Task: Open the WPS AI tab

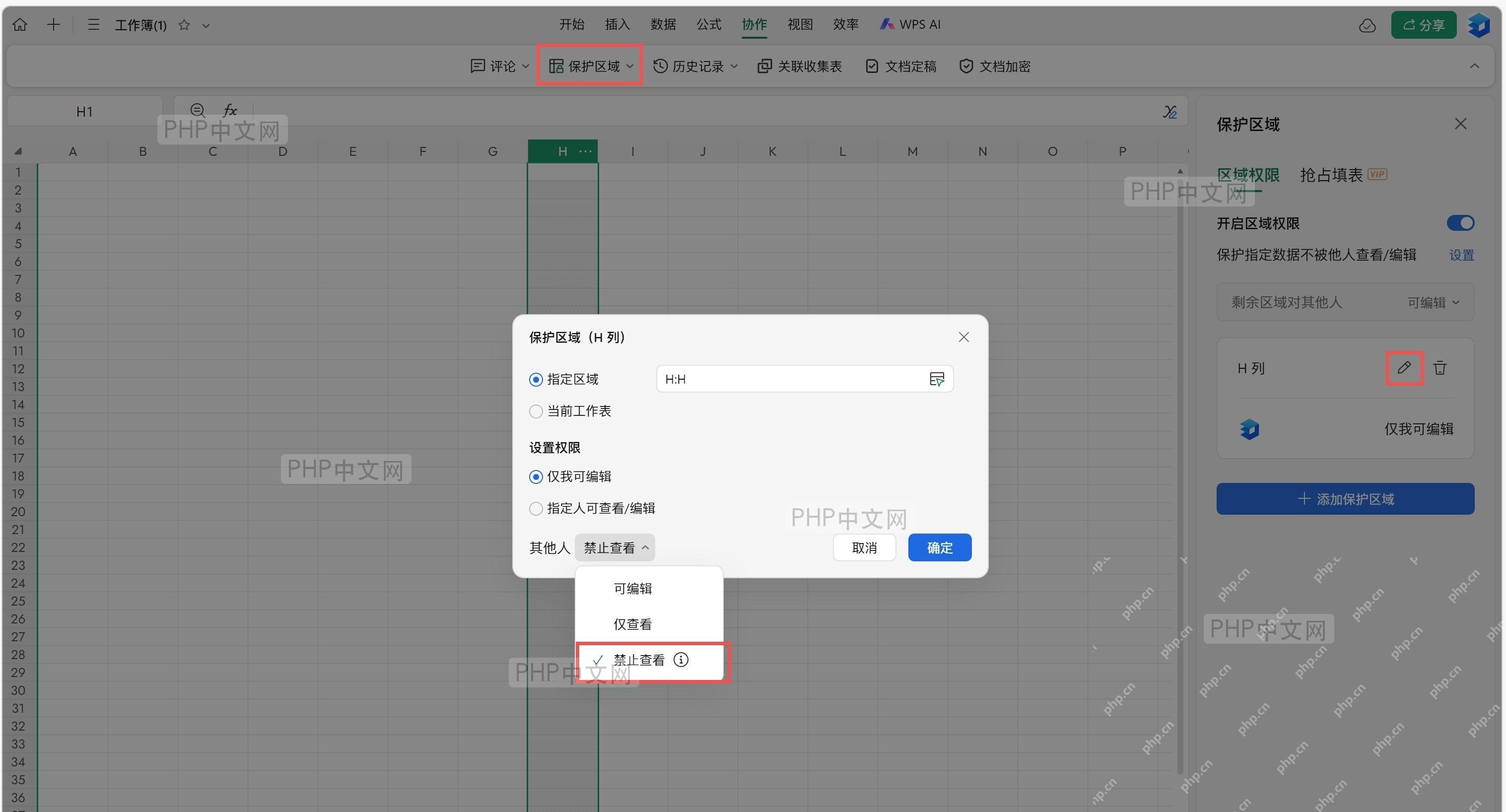Action: [910, 24]
